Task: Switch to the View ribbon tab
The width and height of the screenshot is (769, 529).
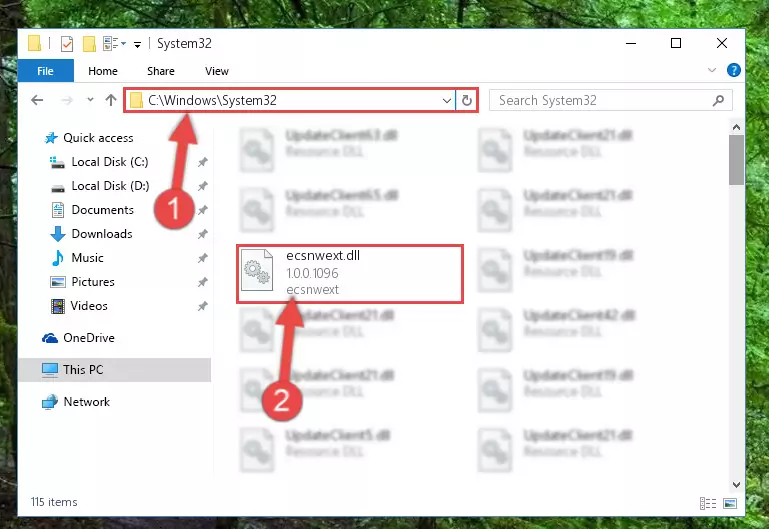Action: click(x=217, y=71)
